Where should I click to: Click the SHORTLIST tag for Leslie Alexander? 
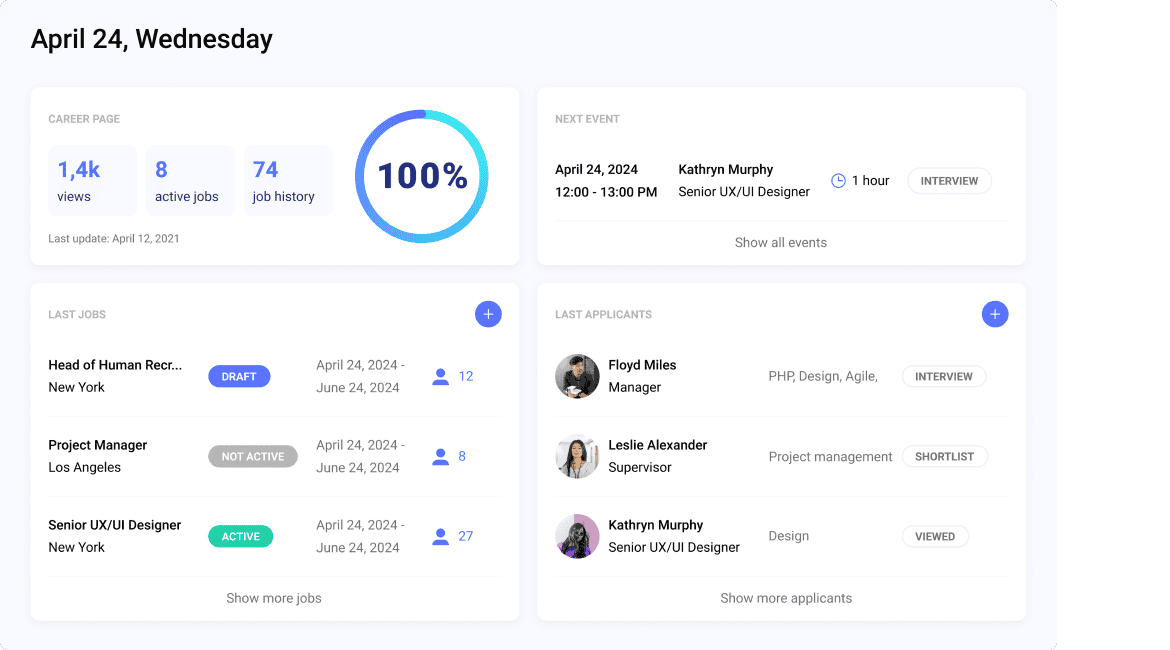944,457
